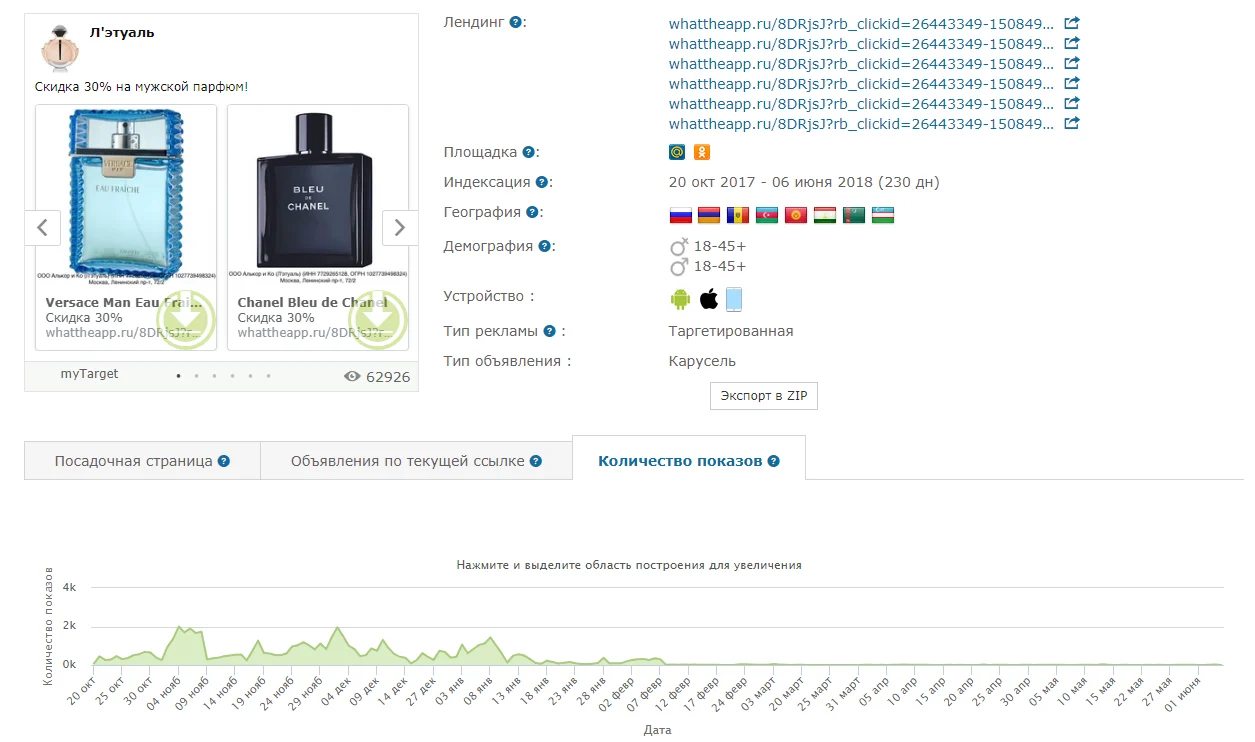Select the last carousel pagination dot
Image resolution: width=1255 pixels, height=742 pixels.
pyautogui.click(x=268, y=376)
